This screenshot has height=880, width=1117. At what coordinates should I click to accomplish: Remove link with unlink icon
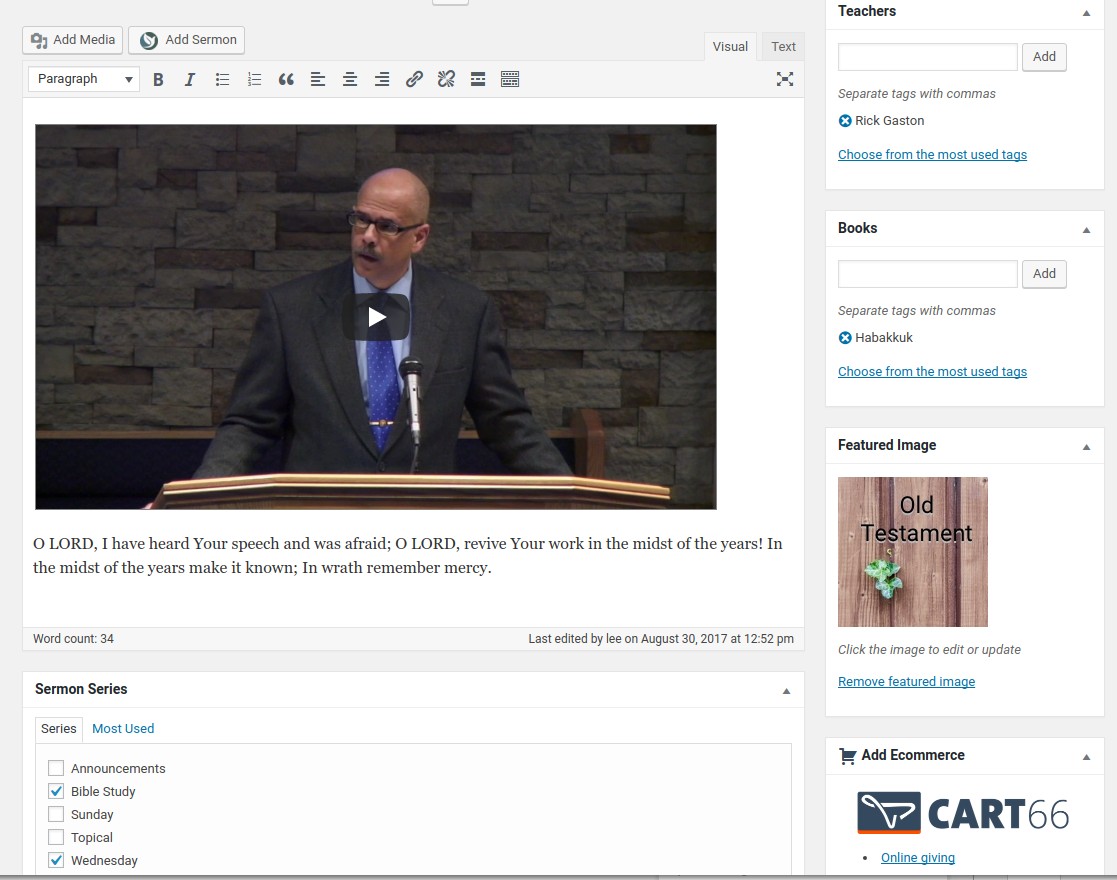pos(446,79)
